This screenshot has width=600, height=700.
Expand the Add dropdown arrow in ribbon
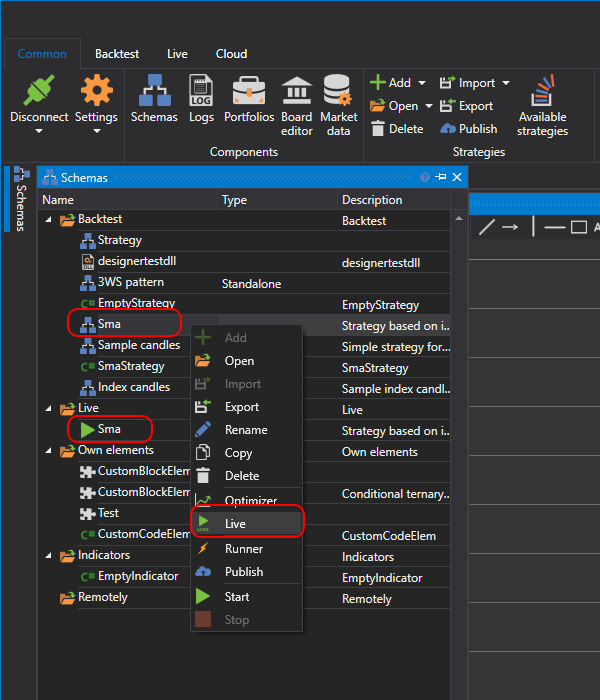tap(422, 83)
